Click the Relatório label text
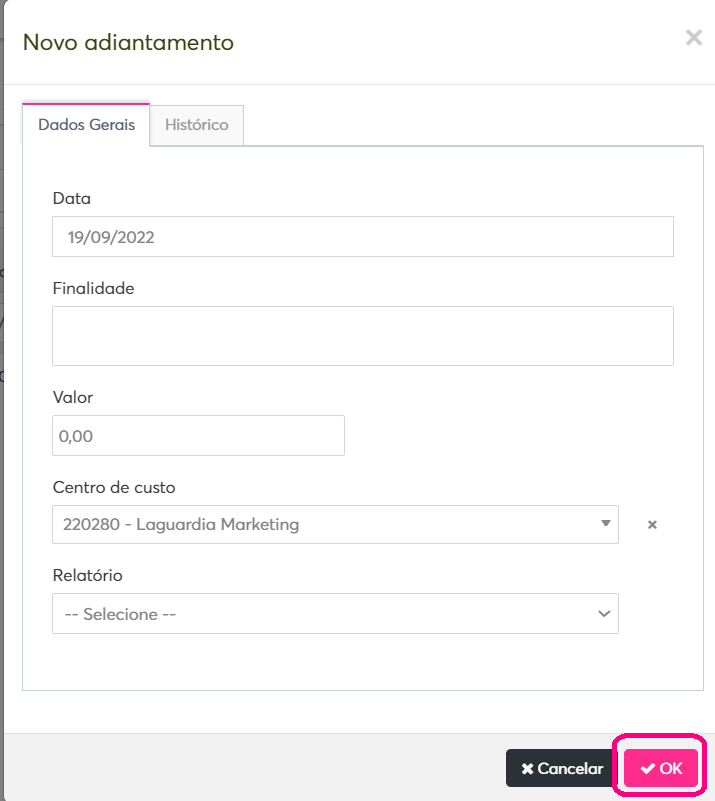This screenshot has height=801, width=715. (87, 576)
